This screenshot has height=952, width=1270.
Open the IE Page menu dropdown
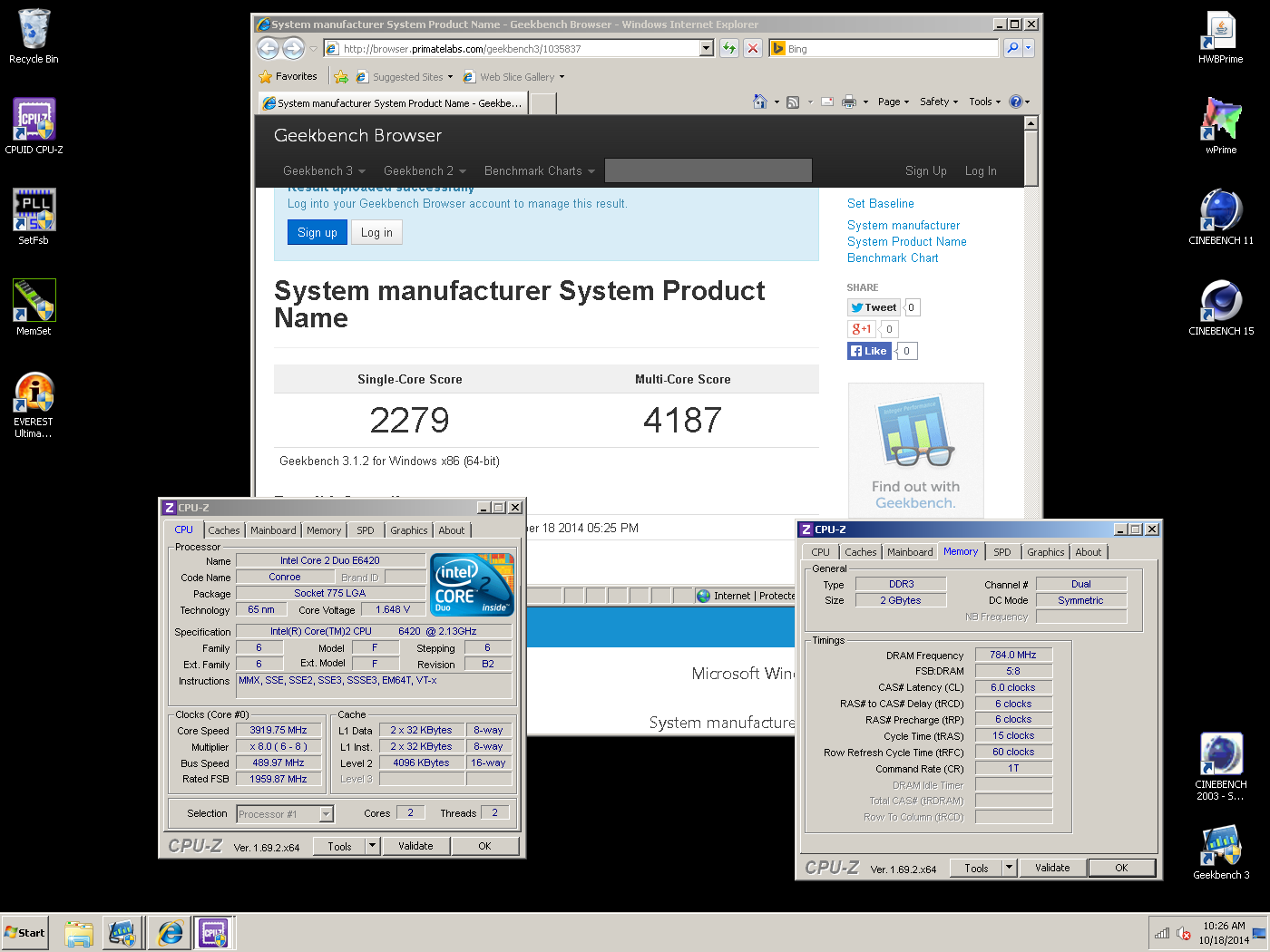point(894,102)
